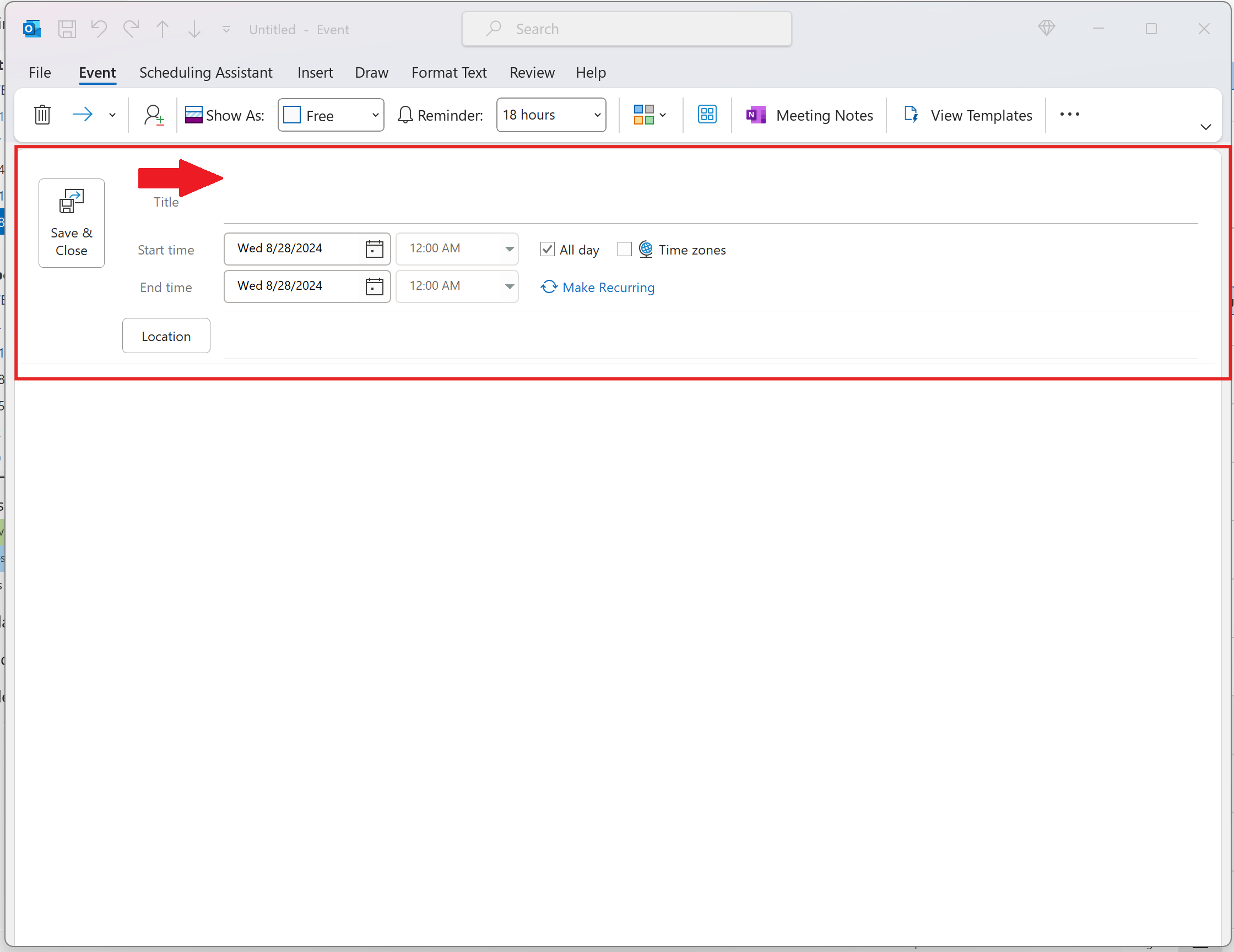Image resolution: width=1234 pixels, height=952 pixels.
Task: Open the Categorize color squares menu
Action: tap(650, 115)
